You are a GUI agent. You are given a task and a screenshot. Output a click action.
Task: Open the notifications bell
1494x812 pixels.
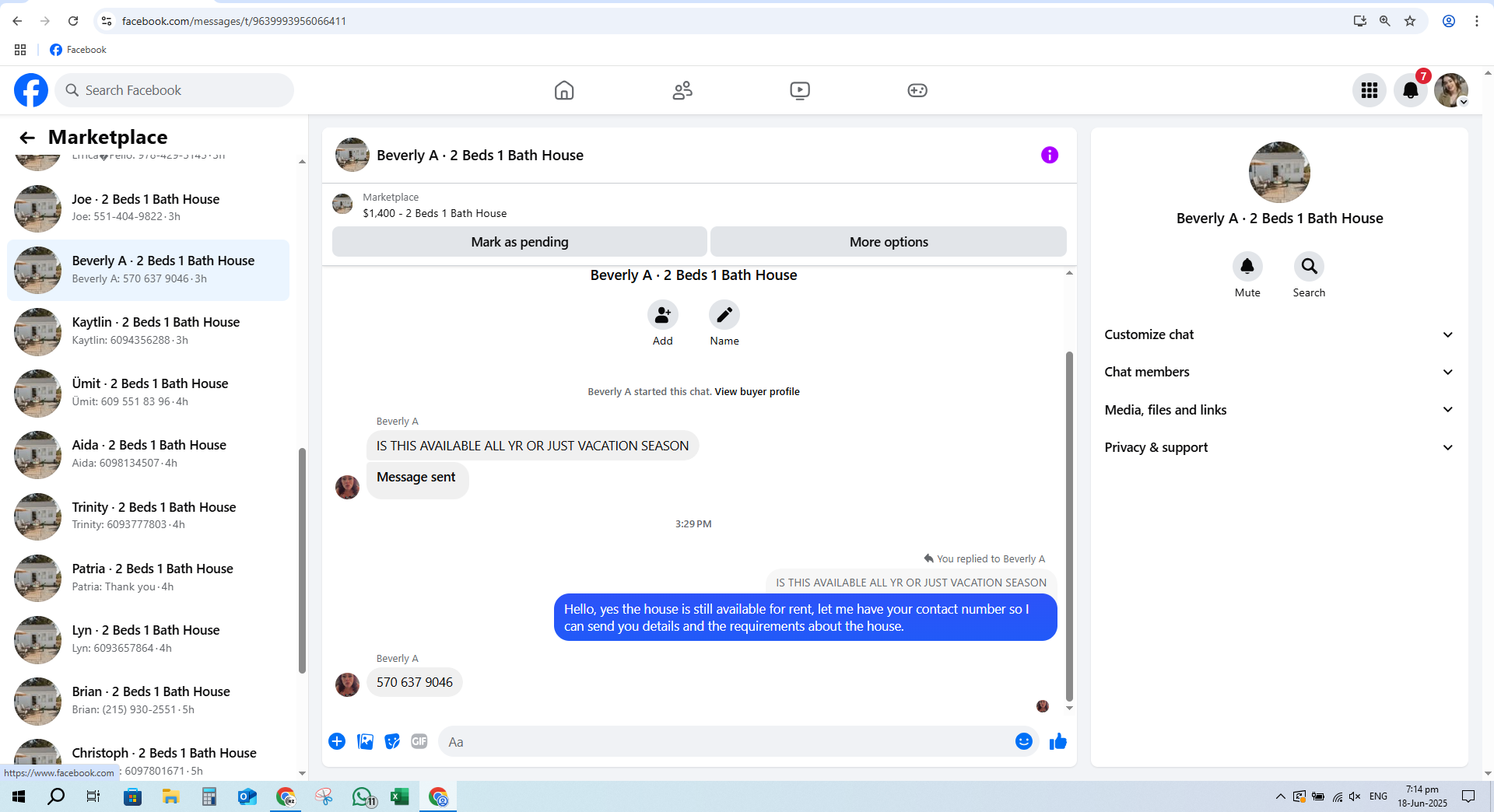(1411, 90)
